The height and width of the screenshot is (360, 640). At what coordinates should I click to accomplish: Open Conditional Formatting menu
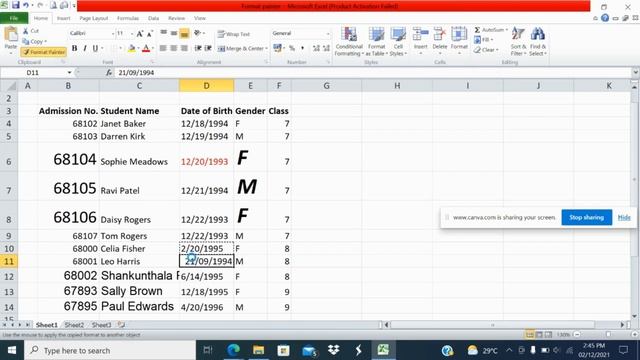[349, 42]
